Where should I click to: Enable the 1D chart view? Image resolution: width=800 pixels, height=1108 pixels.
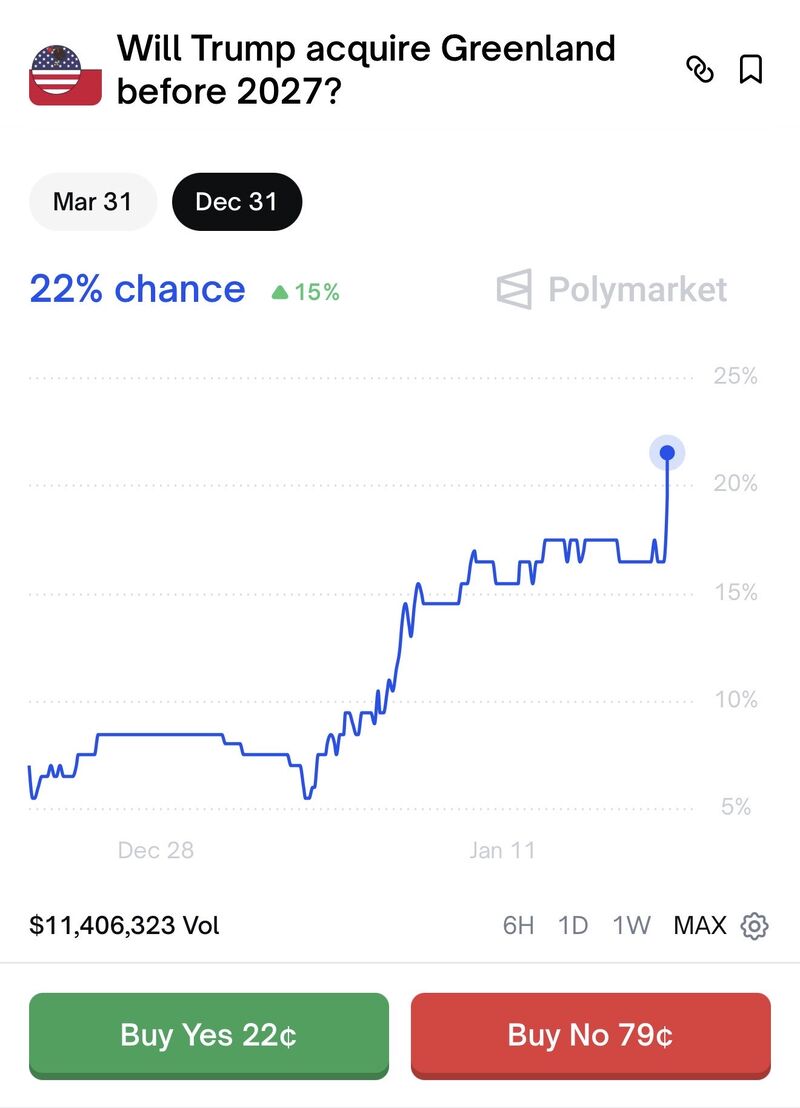click(x=573, y=925)
